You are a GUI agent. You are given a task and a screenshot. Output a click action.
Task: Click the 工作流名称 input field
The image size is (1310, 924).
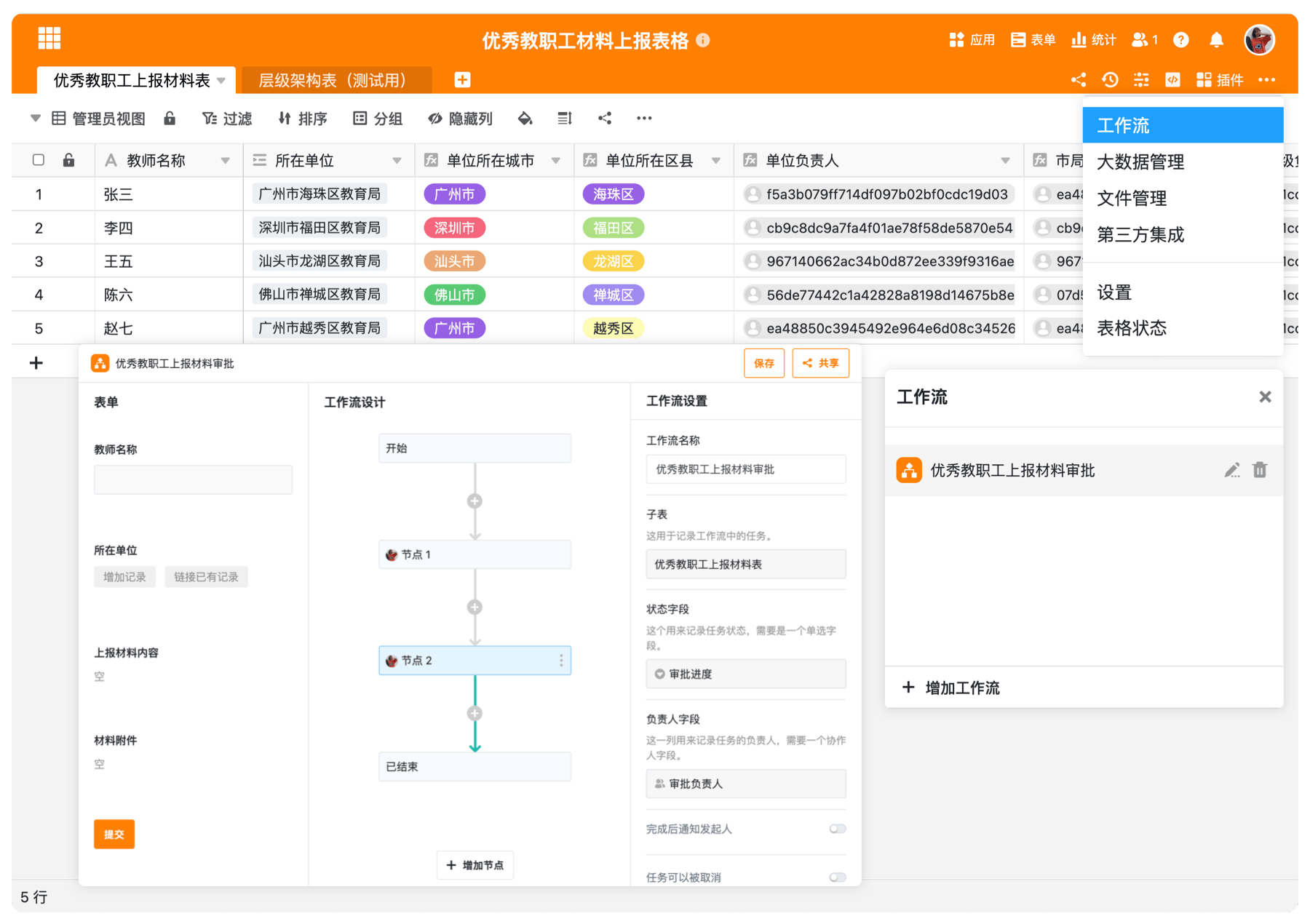[x=746, y=469]
